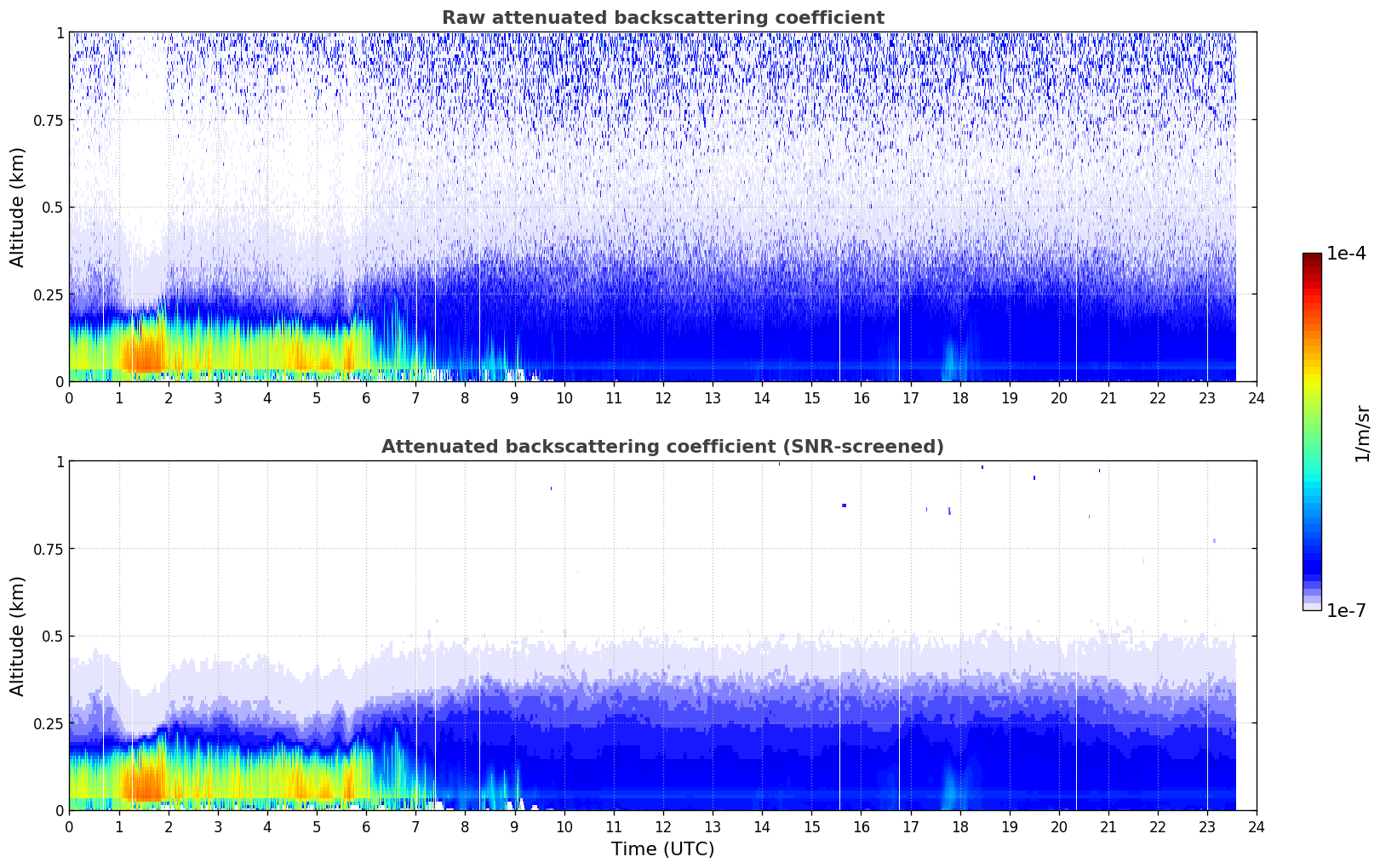This screenshot has height=868, width=1380.
Task: Click the hour 0 tick under the top plot
Action: point(70,397)
